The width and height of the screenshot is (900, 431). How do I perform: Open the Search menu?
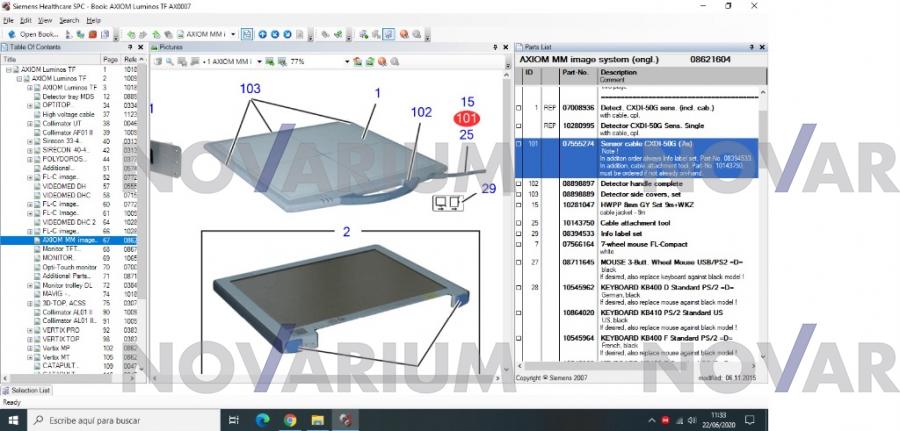pos(69,20)
